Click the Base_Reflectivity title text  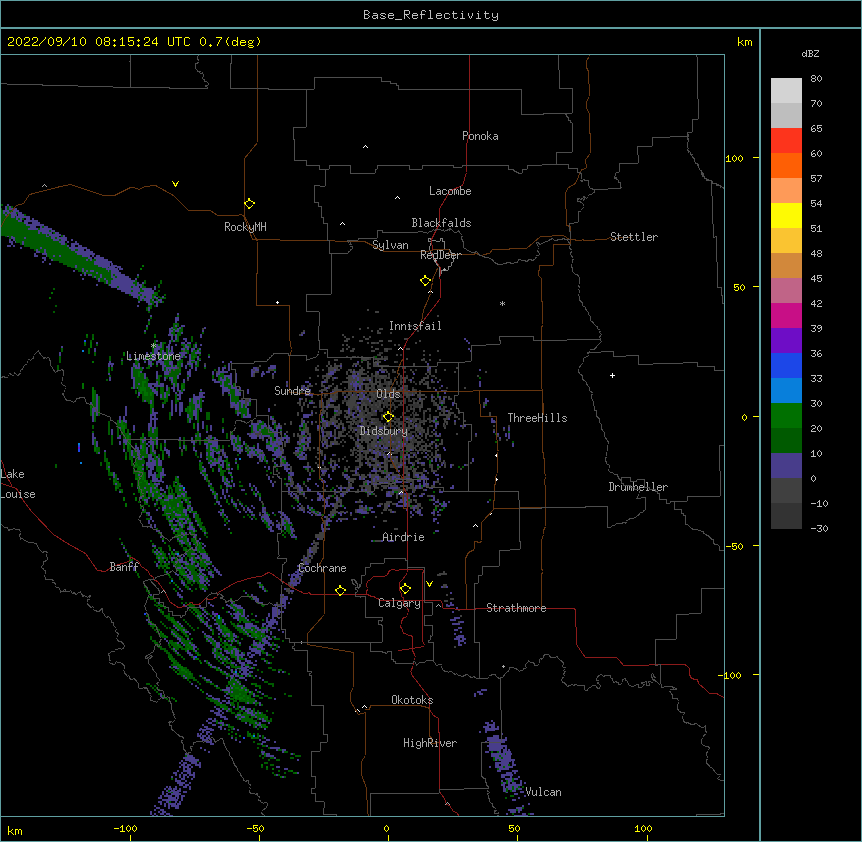(431, 15)
